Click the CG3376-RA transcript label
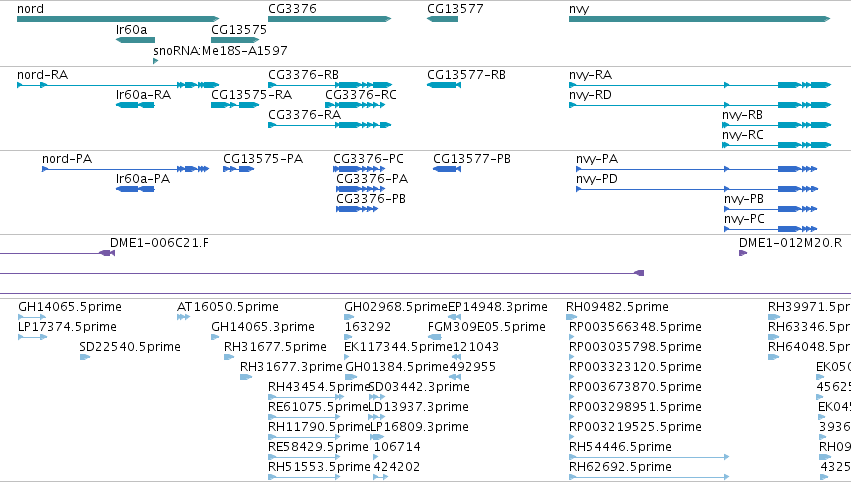The height and width of the screenshot is (482, 851). pos(304,115)
